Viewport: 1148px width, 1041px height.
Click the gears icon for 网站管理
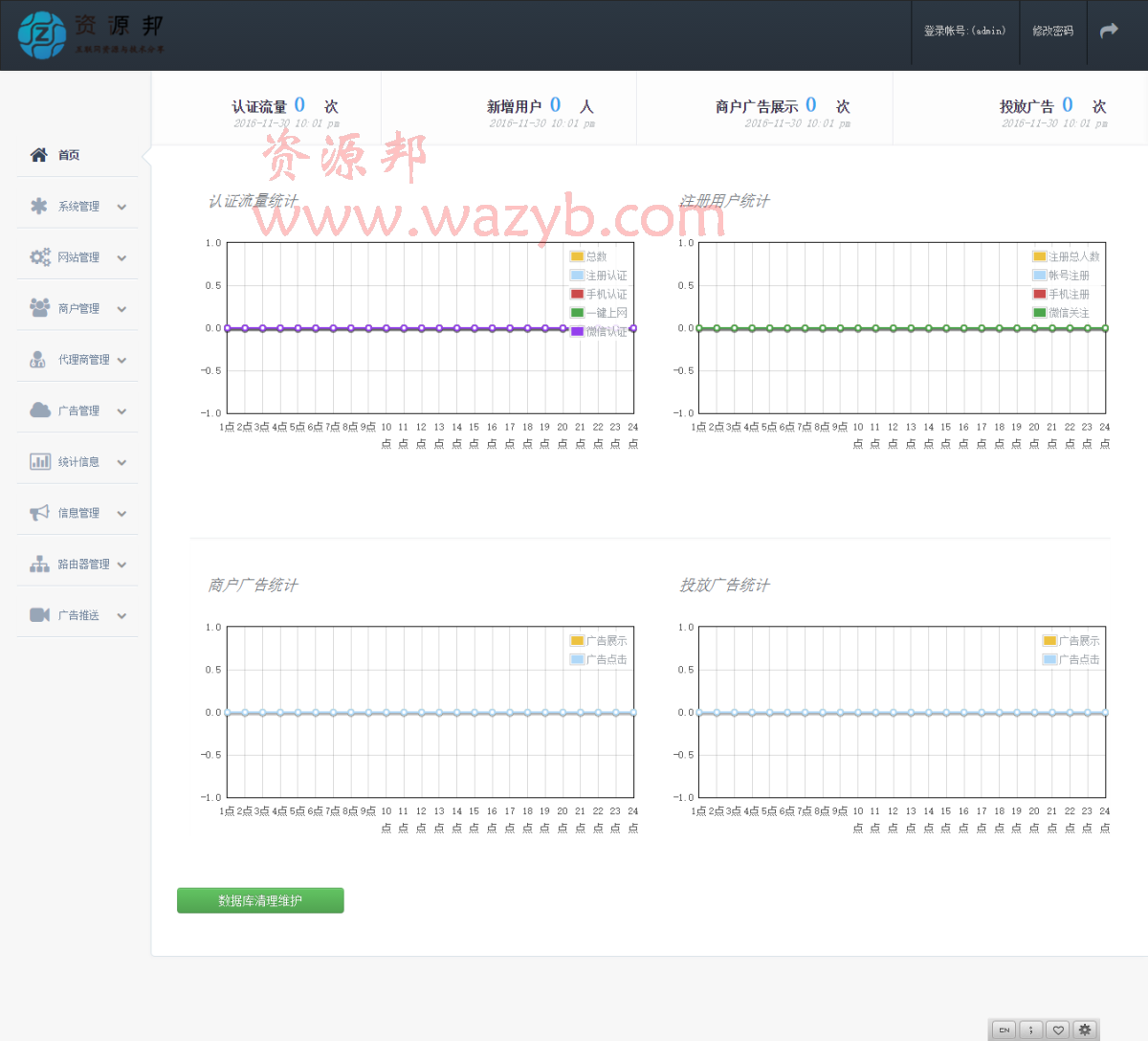click(40, 257)
